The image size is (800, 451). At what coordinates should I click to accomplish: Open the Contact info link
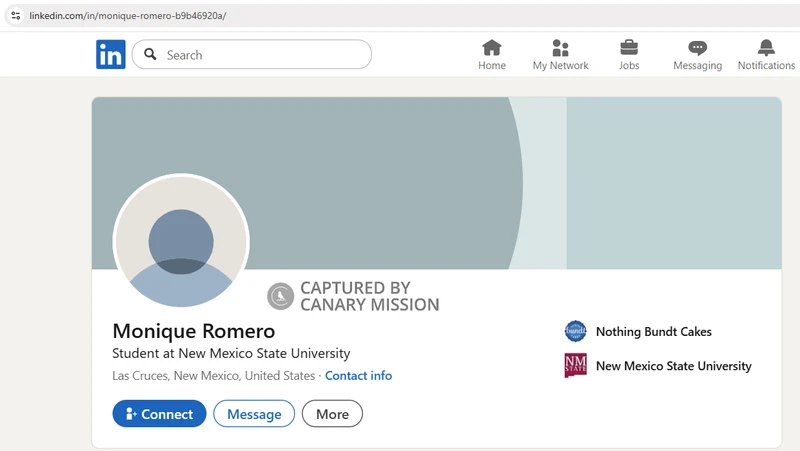358,376
